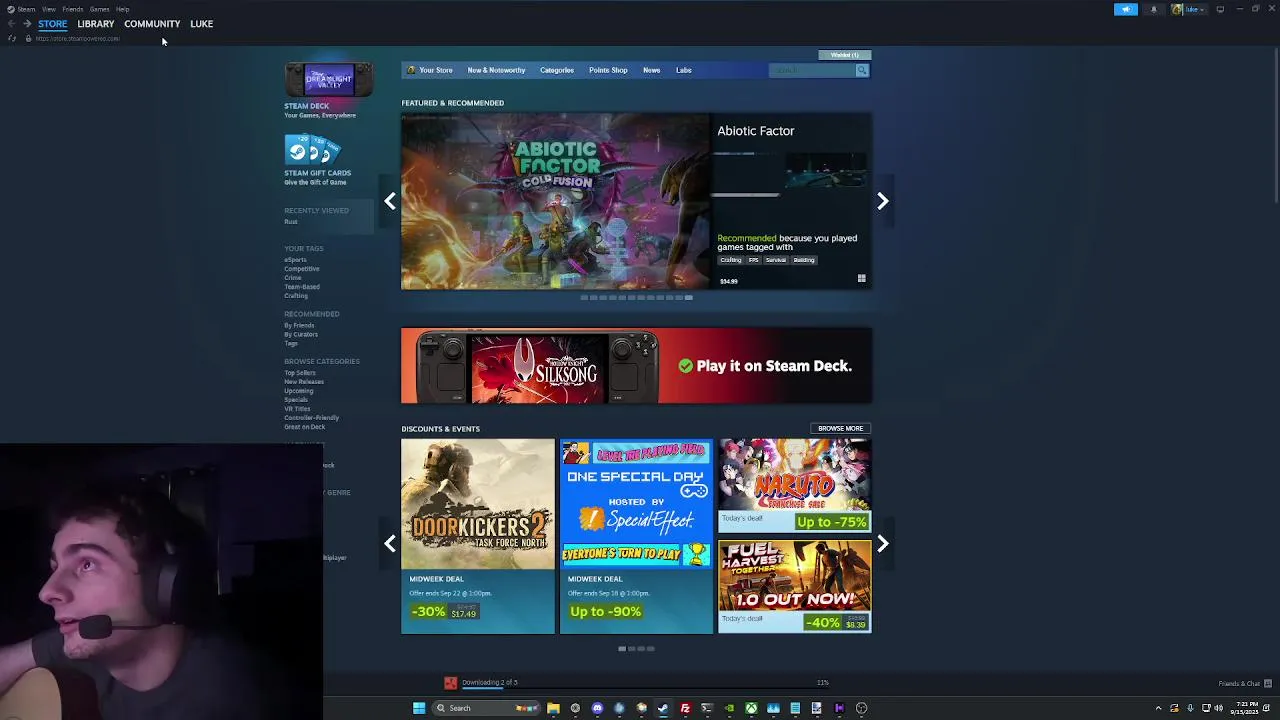Open the Xbox app from the taskbar
The image size is (1280, 720).
click(x=751, y=708)
